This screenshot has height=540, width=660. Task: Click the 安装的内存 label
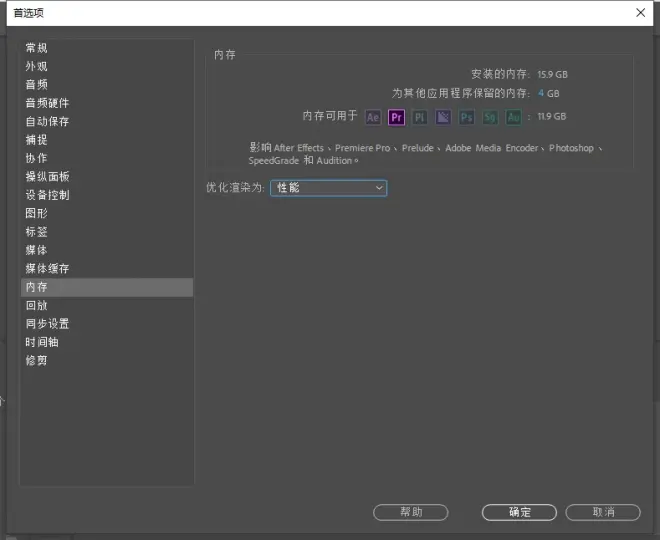[500, 74]
